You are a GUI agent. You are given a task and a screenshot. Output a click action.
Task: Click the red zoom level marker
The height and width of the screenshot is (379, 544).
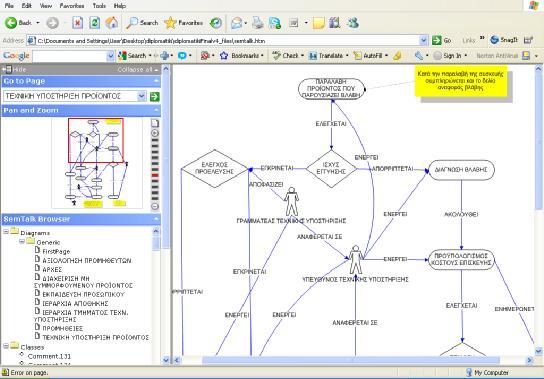point(155,175)
